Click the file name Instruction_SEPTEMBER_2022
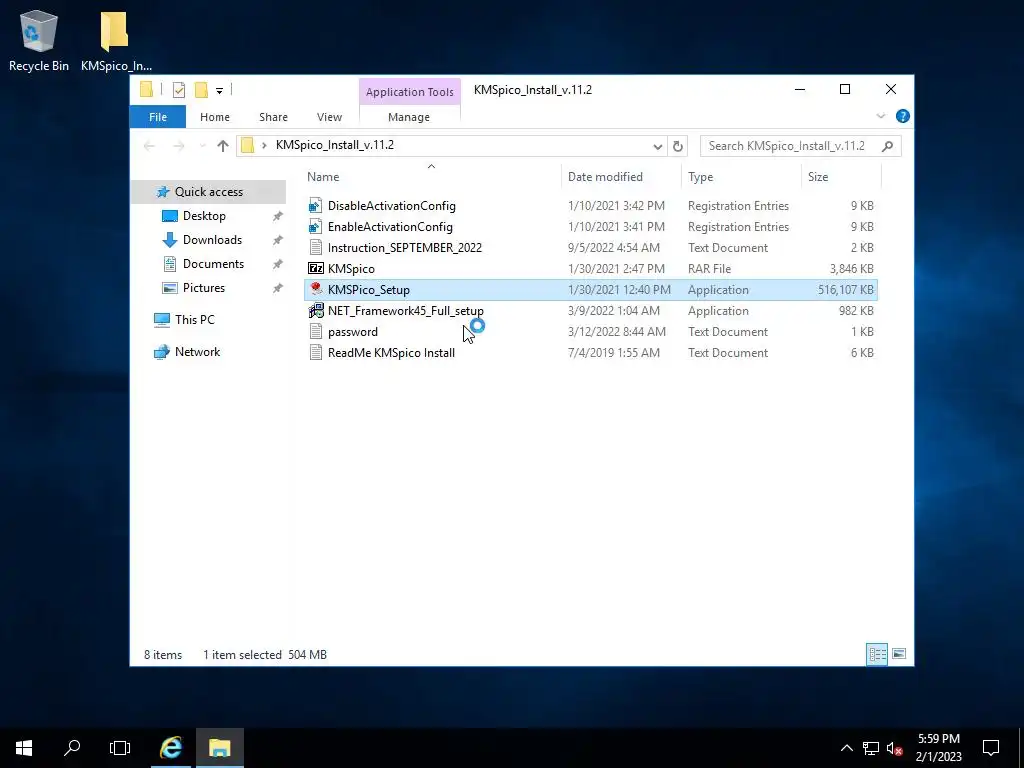The width and height of the screenshot is (1024, 768). tap(405, 248)
